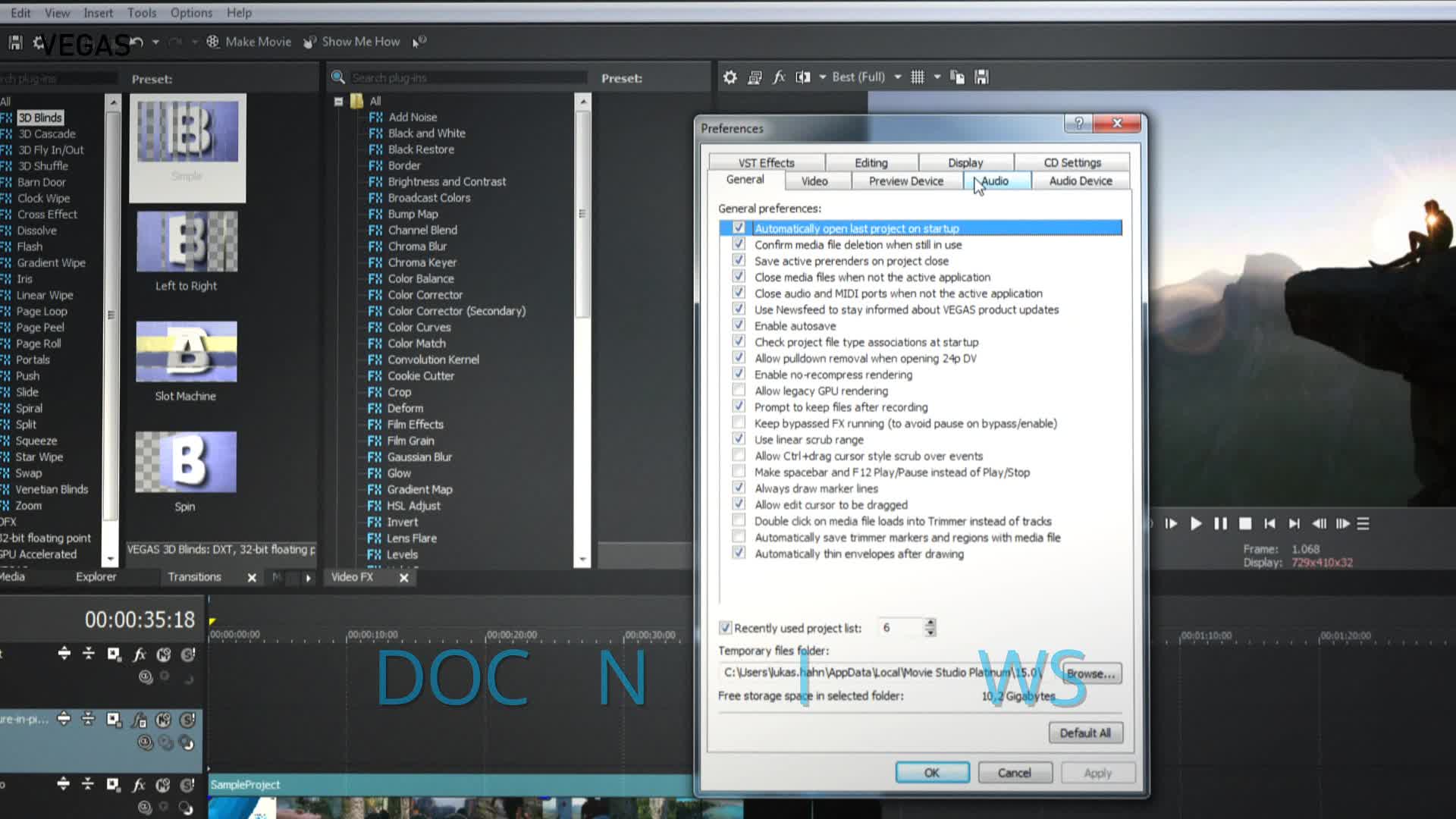Viewport: 1456px width, 819px height.
Task: Switch to the Audio Device tab
Action: pos(1080,180)
